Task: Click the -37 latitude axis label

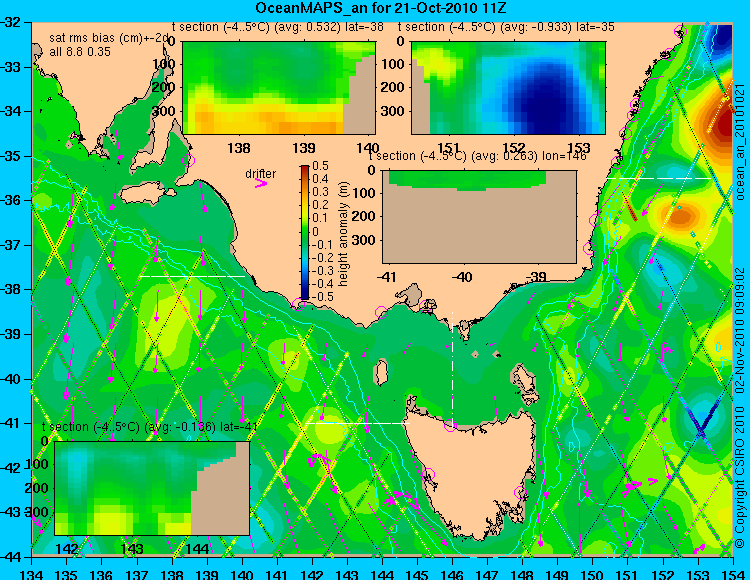Action: point(11,245)
